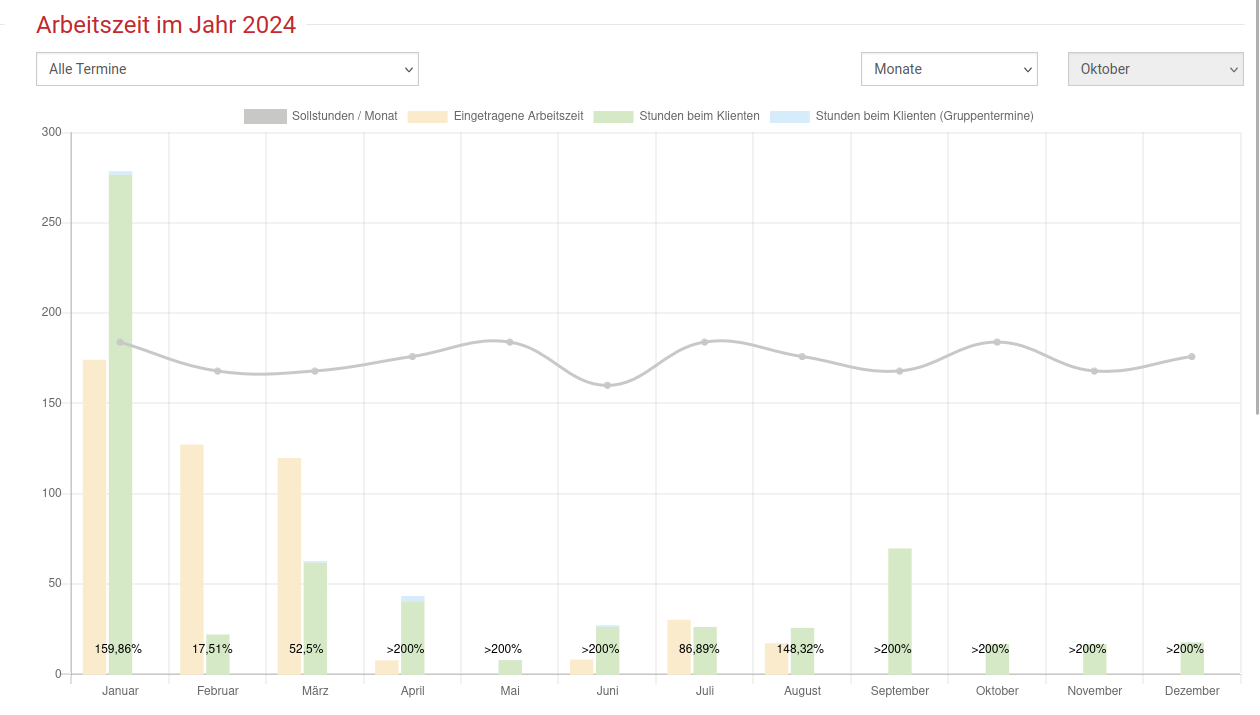1260x715 pixels.
Task: Toggle the "Sollstunden / Monat" legend entry
Action: point(322,116)
